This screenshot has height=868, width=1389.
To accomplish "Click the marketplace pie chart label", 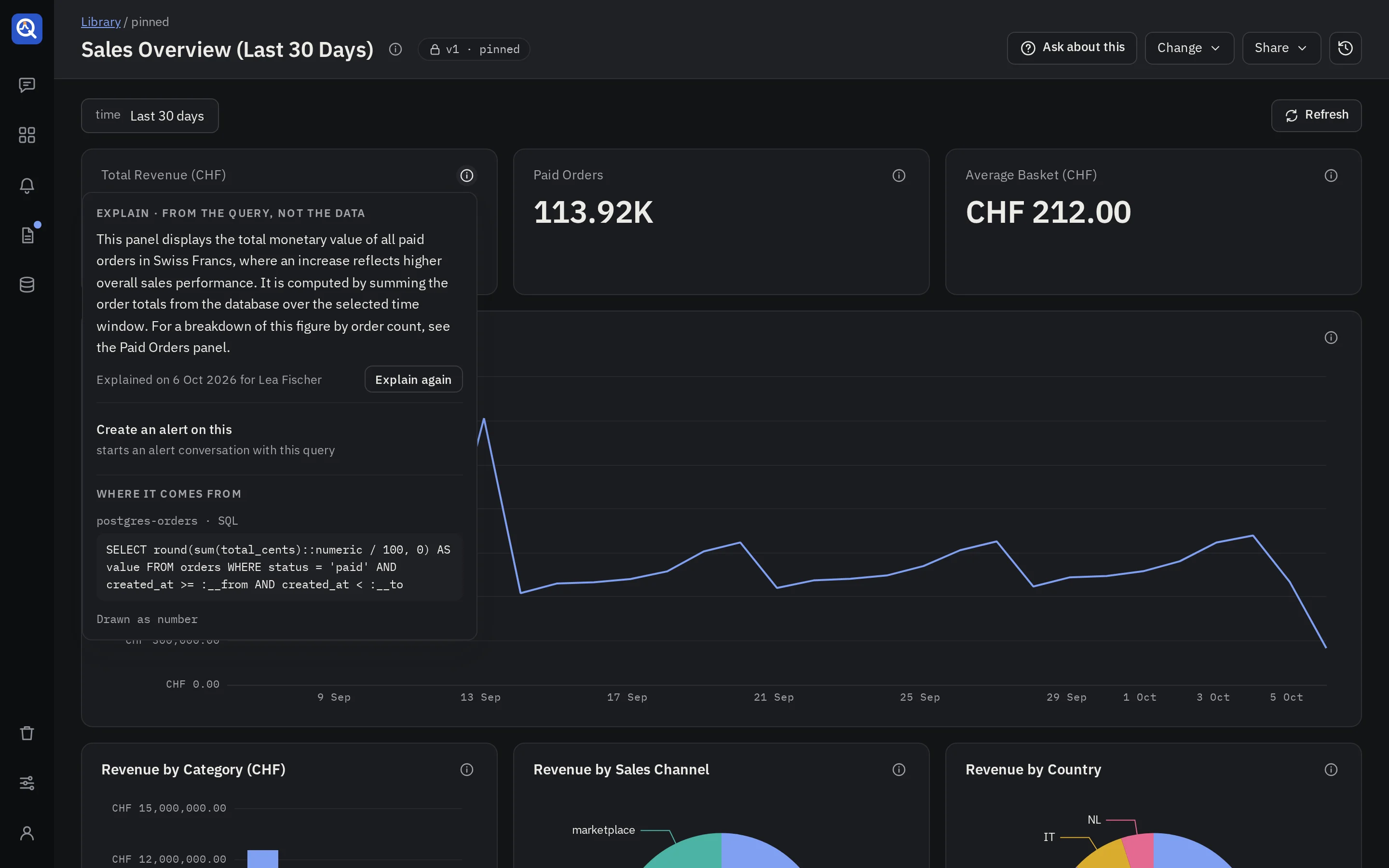I will pyautogui.click(x=603, y=830).
